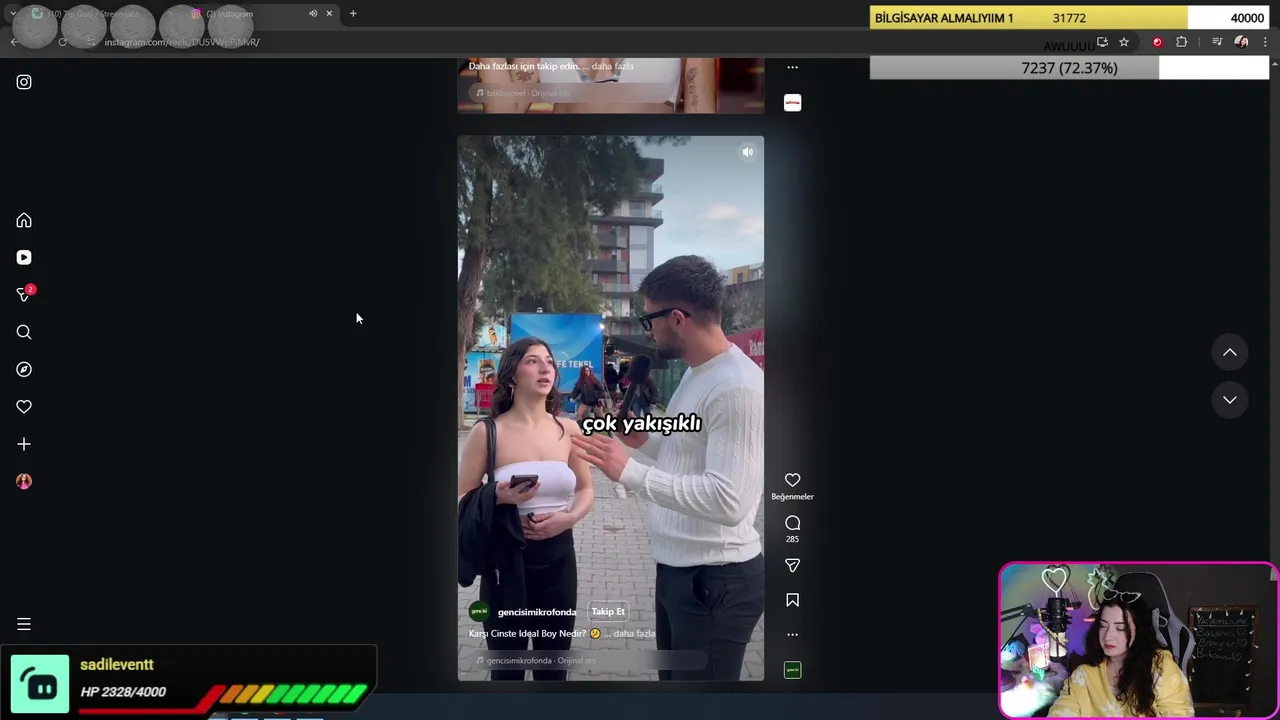This screenshot has height=720, width=1280.
Task: Open the tab search dropdown arrow
Action: 12,14
